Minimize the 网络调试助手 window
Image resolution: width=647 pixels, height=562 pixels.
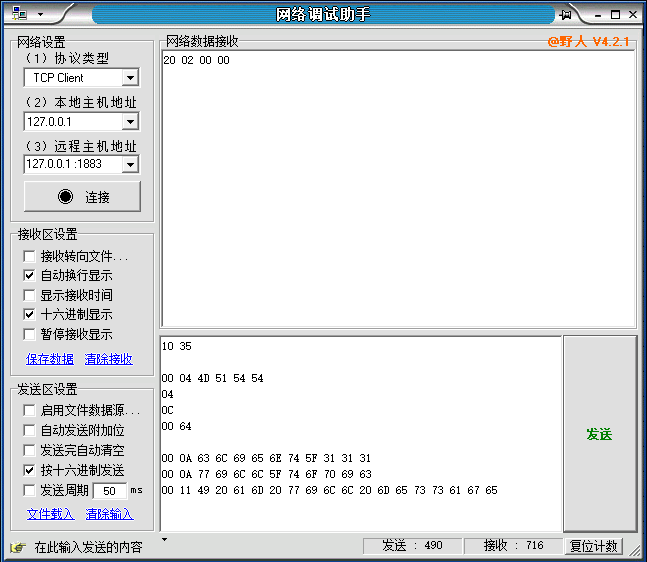point(598,15)
